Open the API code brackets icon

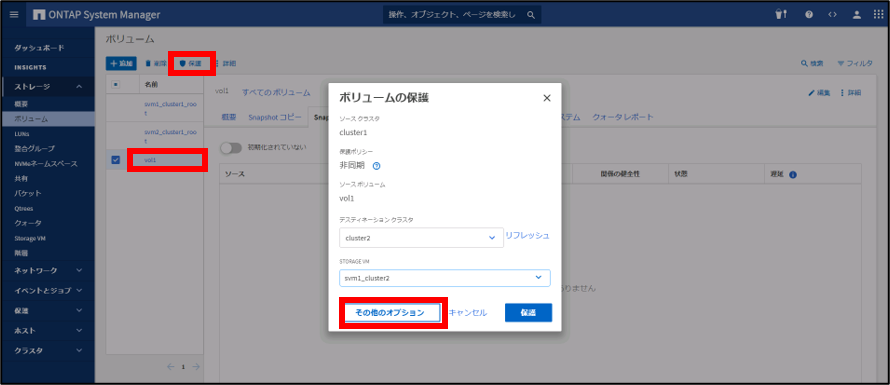pyautogui.click(x=832, y=15)
